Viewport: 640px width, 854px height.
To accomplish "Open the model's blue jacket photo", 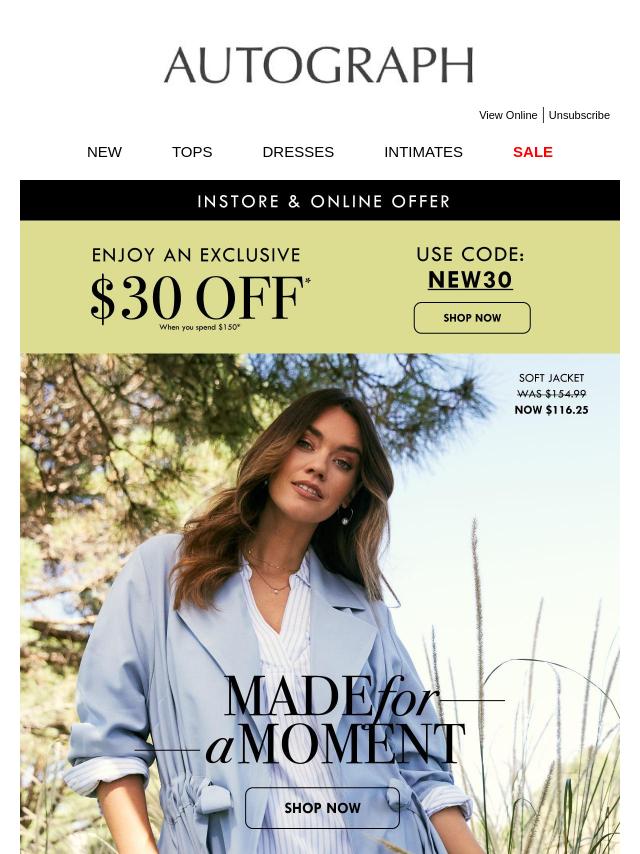I will 320,603.
